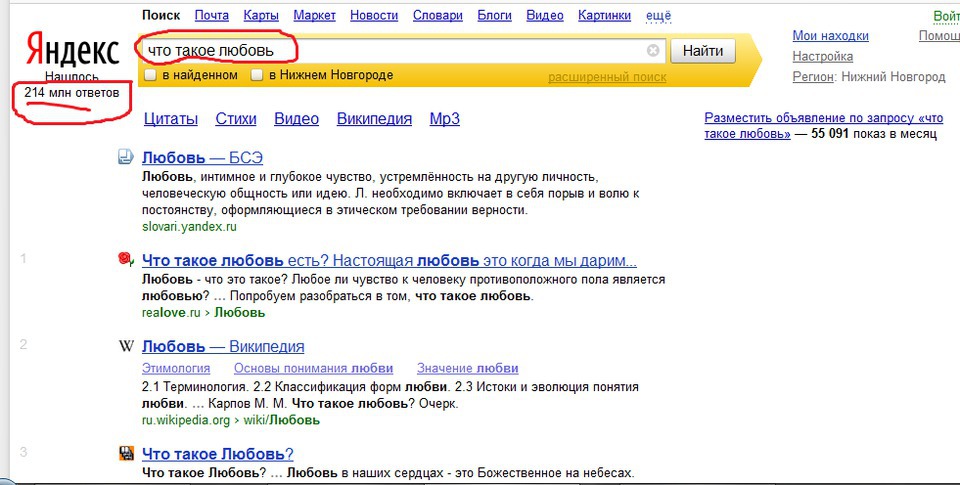Change region via the Регион link
Screen dimensions: 960x485
click(813, 77)
